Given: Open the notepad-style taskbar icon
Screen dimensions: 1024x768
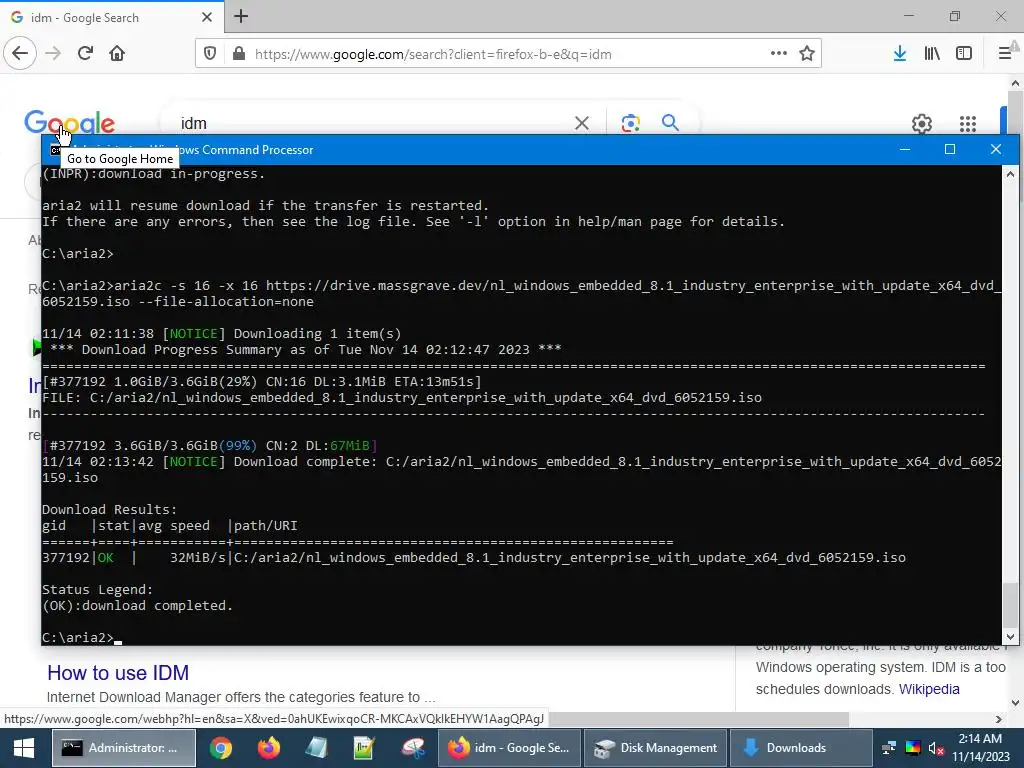Looking at the screenshot, I should [x=316, y=748].
